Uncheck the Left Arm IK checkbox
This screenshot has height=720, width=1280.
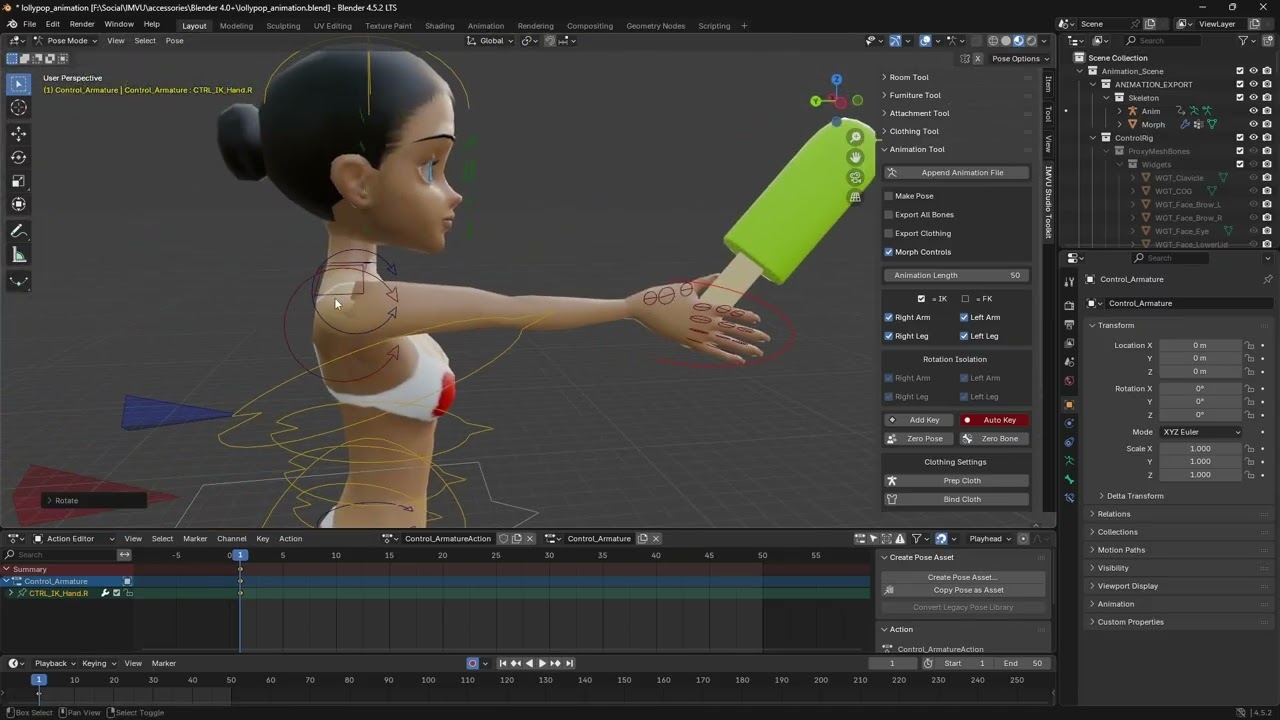[964, 317]
